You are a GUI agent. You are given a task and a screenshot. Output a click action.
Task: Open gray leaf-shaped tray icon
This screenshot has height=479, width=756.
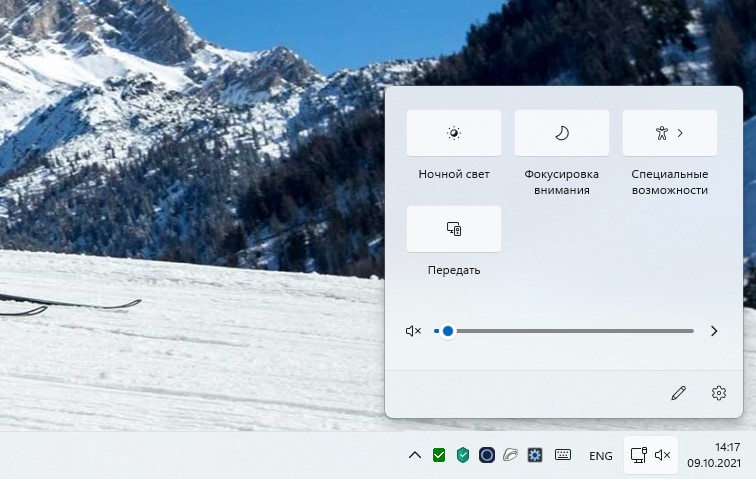[511, 455]
